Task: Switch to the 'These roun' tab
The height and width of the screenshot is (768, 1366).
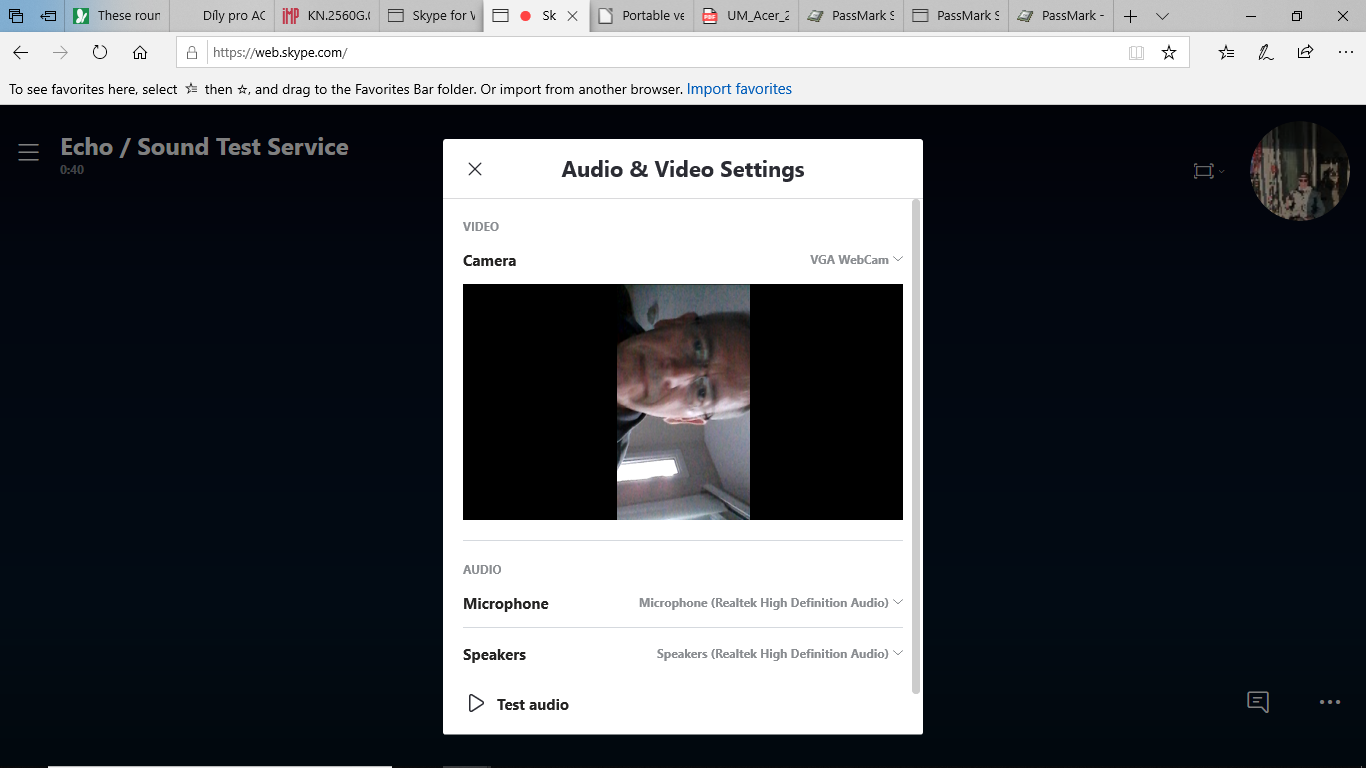Action: [117, 16]
